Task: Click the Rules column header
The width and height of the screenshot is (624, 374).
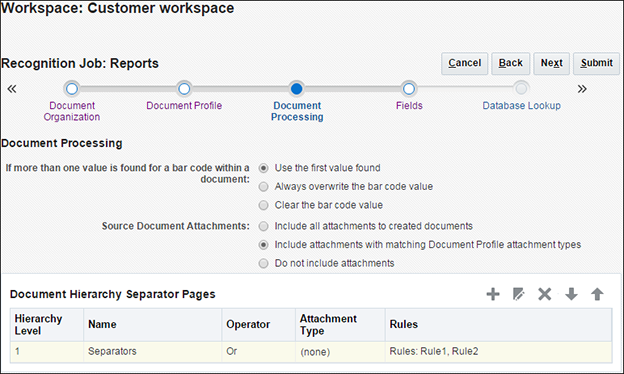Action: [498, 325]
